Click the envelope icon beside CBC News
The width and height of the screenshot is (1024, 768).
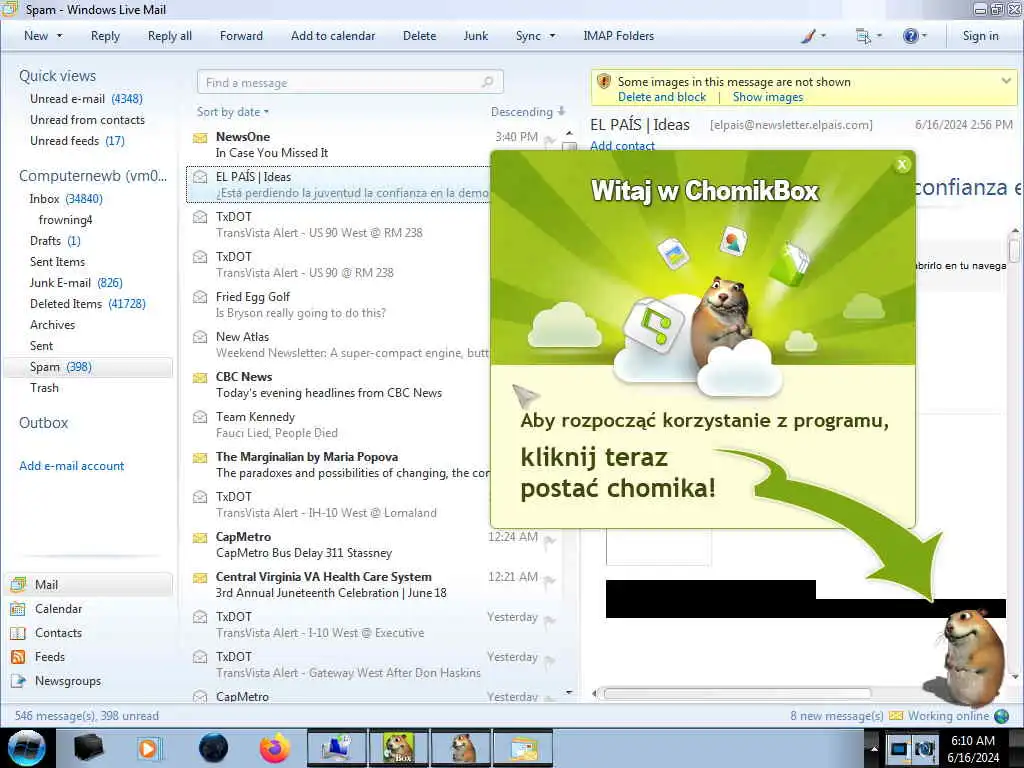coord(200,377)
